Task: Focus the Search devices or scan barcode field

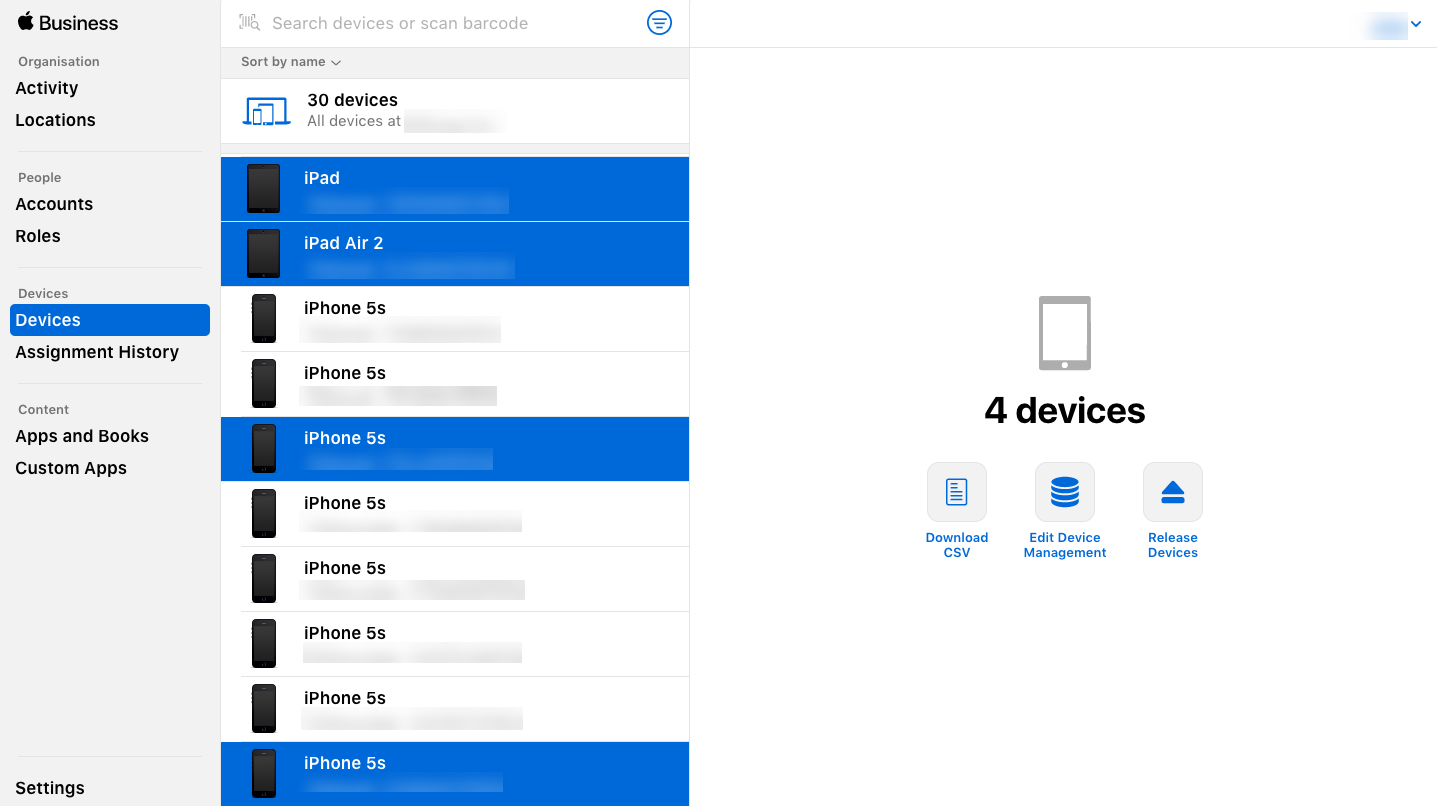Action: pyautogui.click(x=455, y=23)
